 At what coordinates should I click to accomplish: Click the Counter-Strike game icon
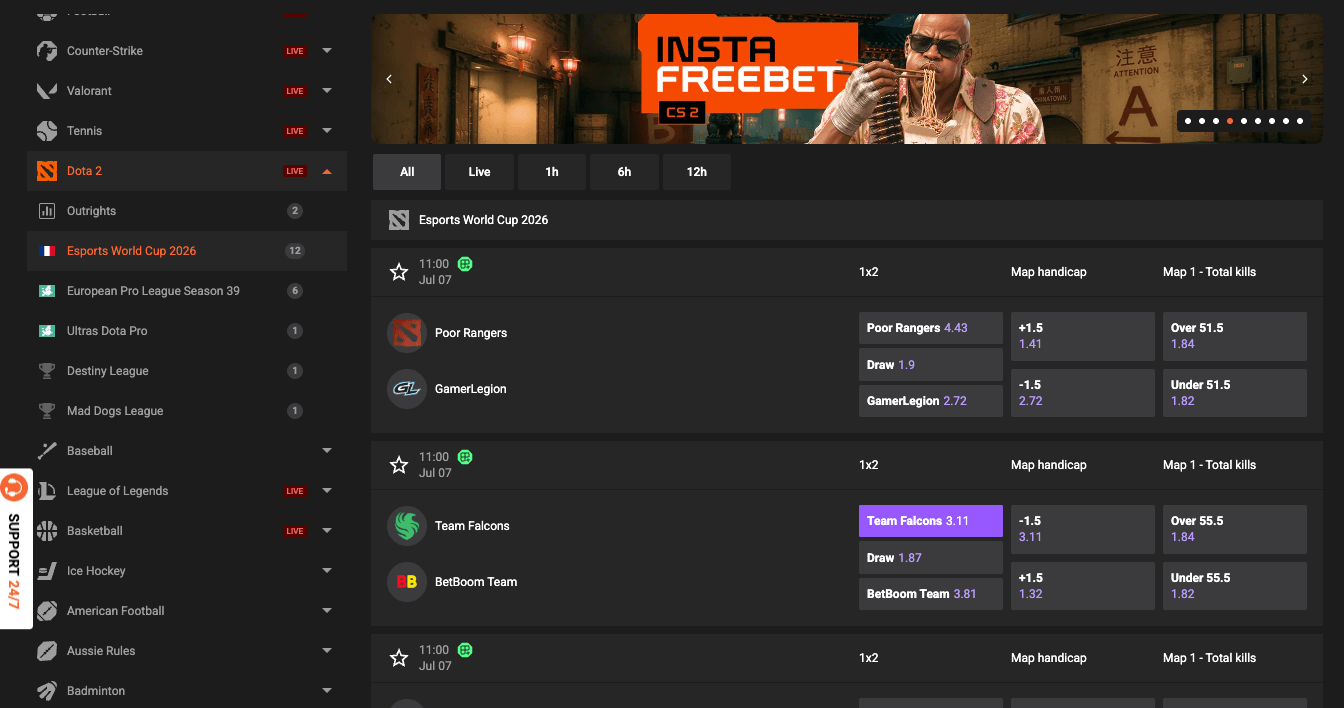(x=47, y=51)
